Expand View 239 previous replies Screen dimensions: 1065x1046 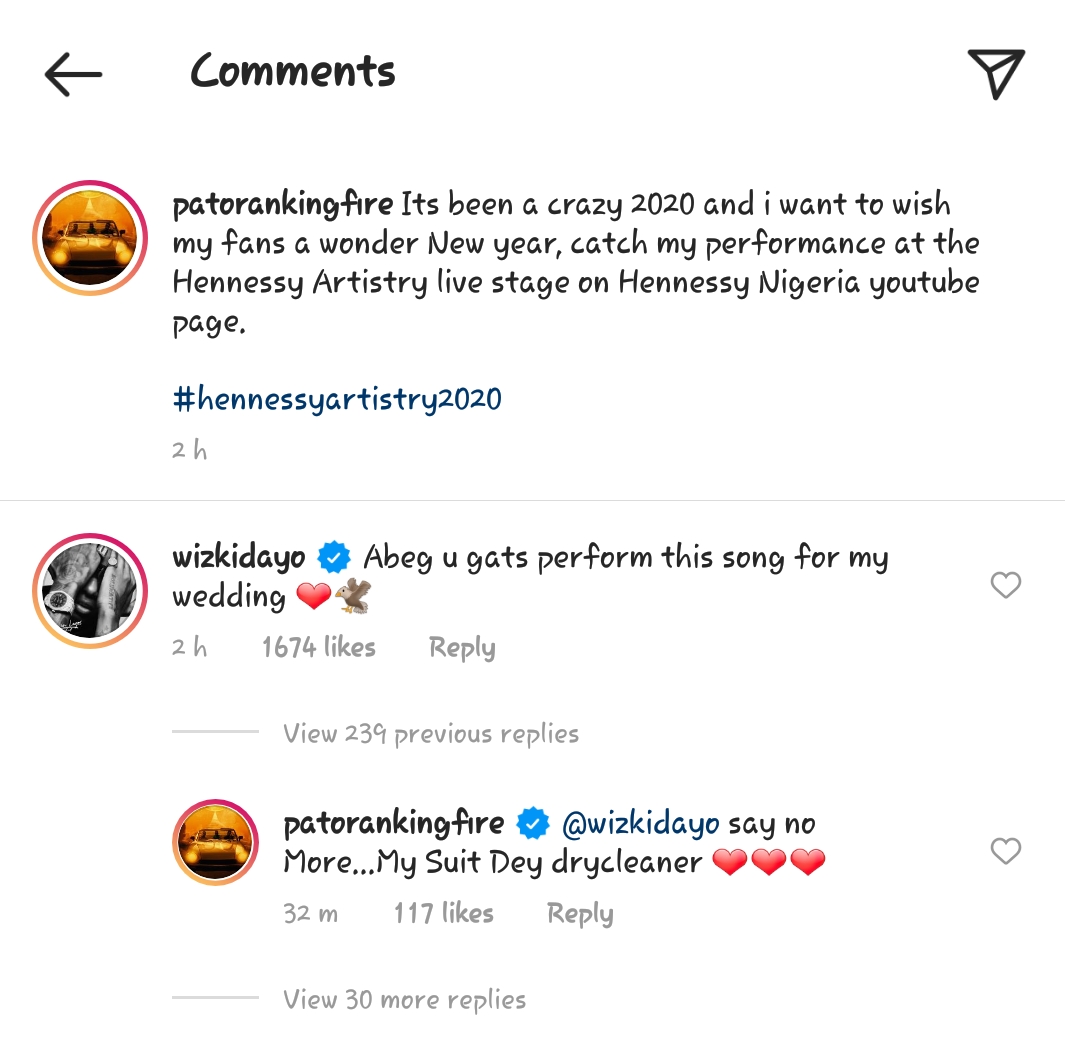431,734
